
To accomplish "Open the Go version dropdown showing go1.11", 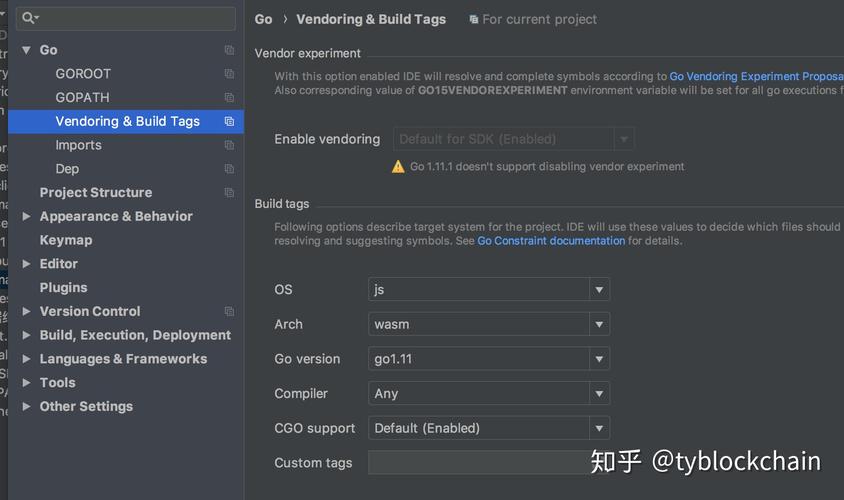I will [489, 359].
